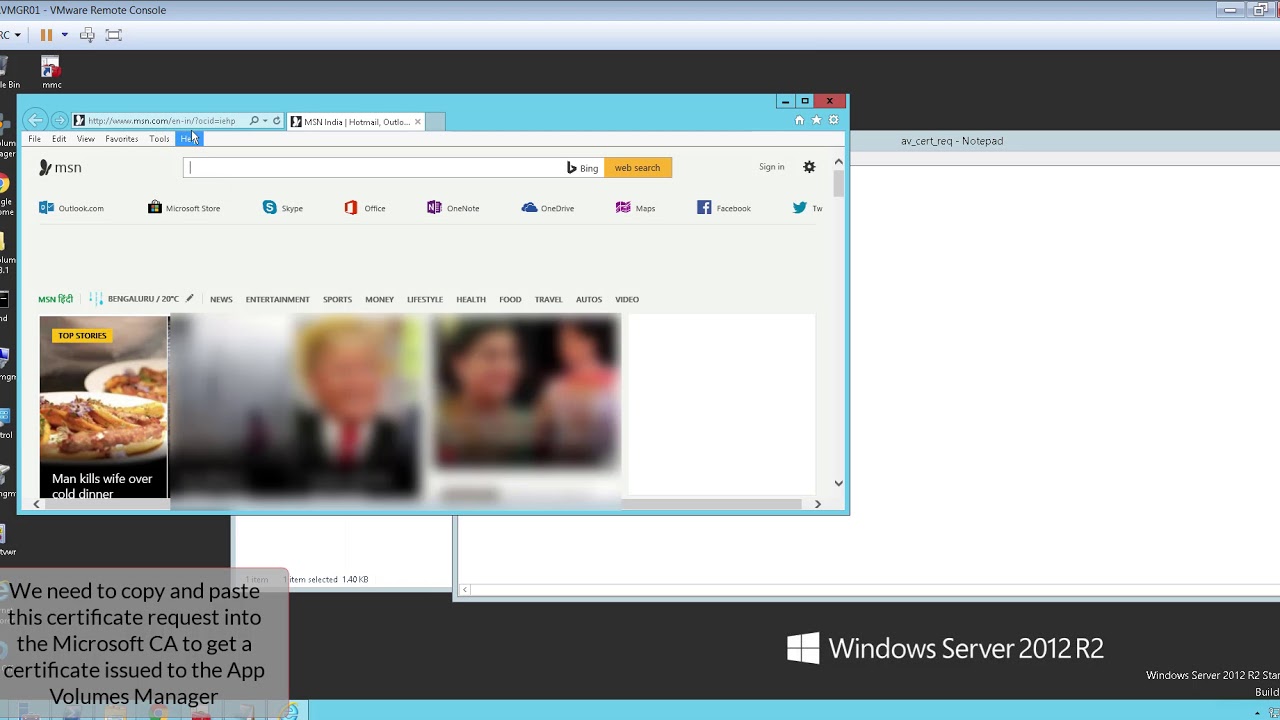
Task: Open MSN settings gear icon
Action: click(809, 167)
